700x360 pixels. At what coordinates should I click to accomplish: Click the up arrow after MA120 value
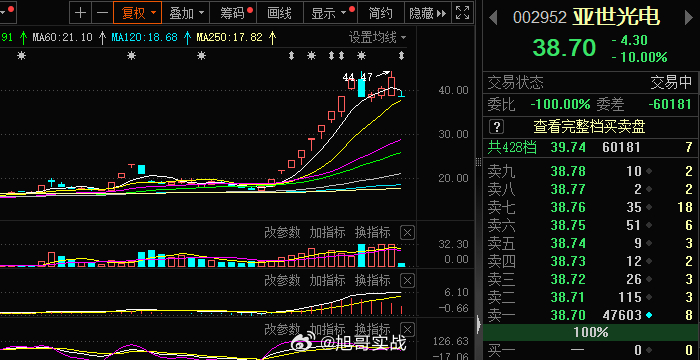(x=188, y=38)
